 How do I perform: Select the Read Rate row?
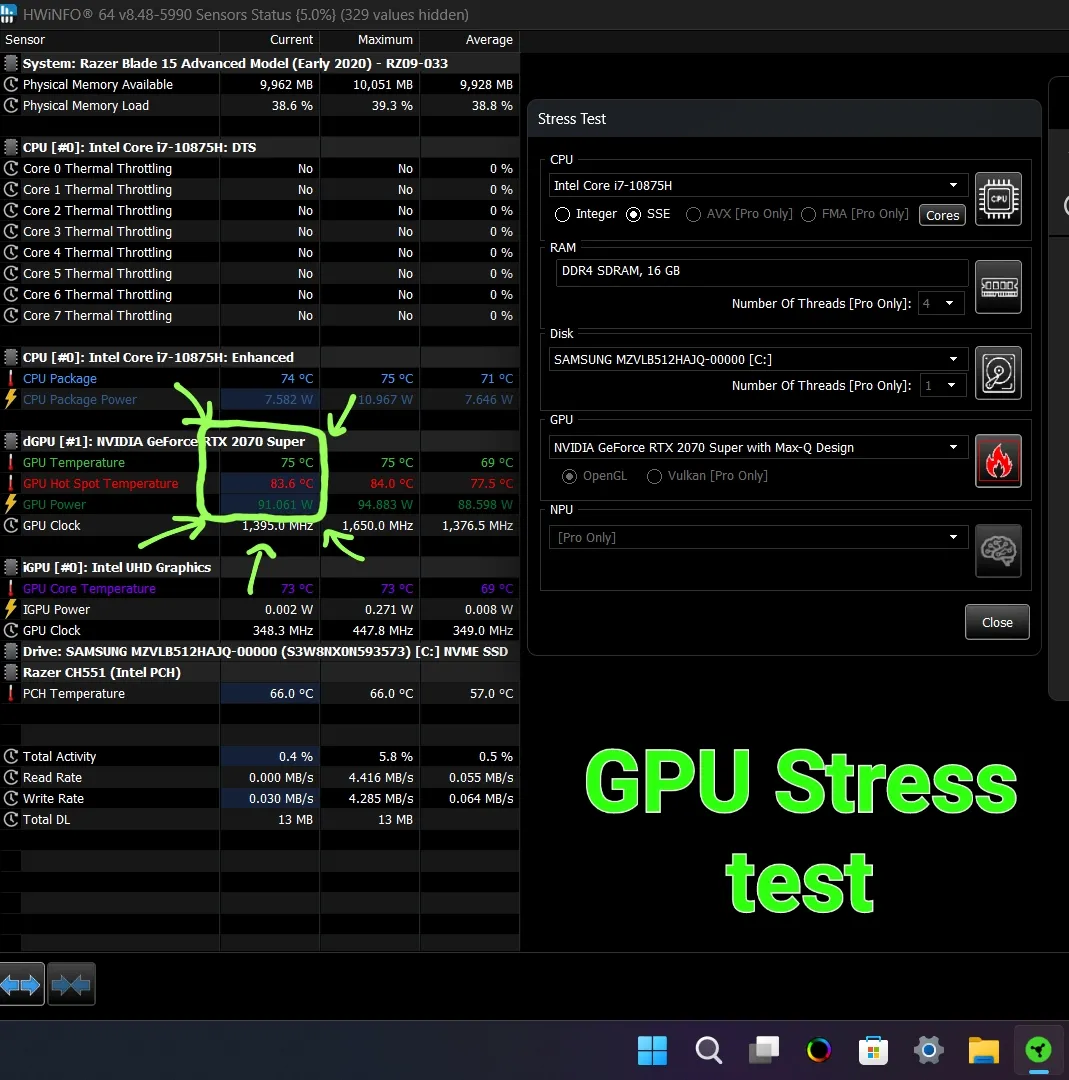click(260, 778)
